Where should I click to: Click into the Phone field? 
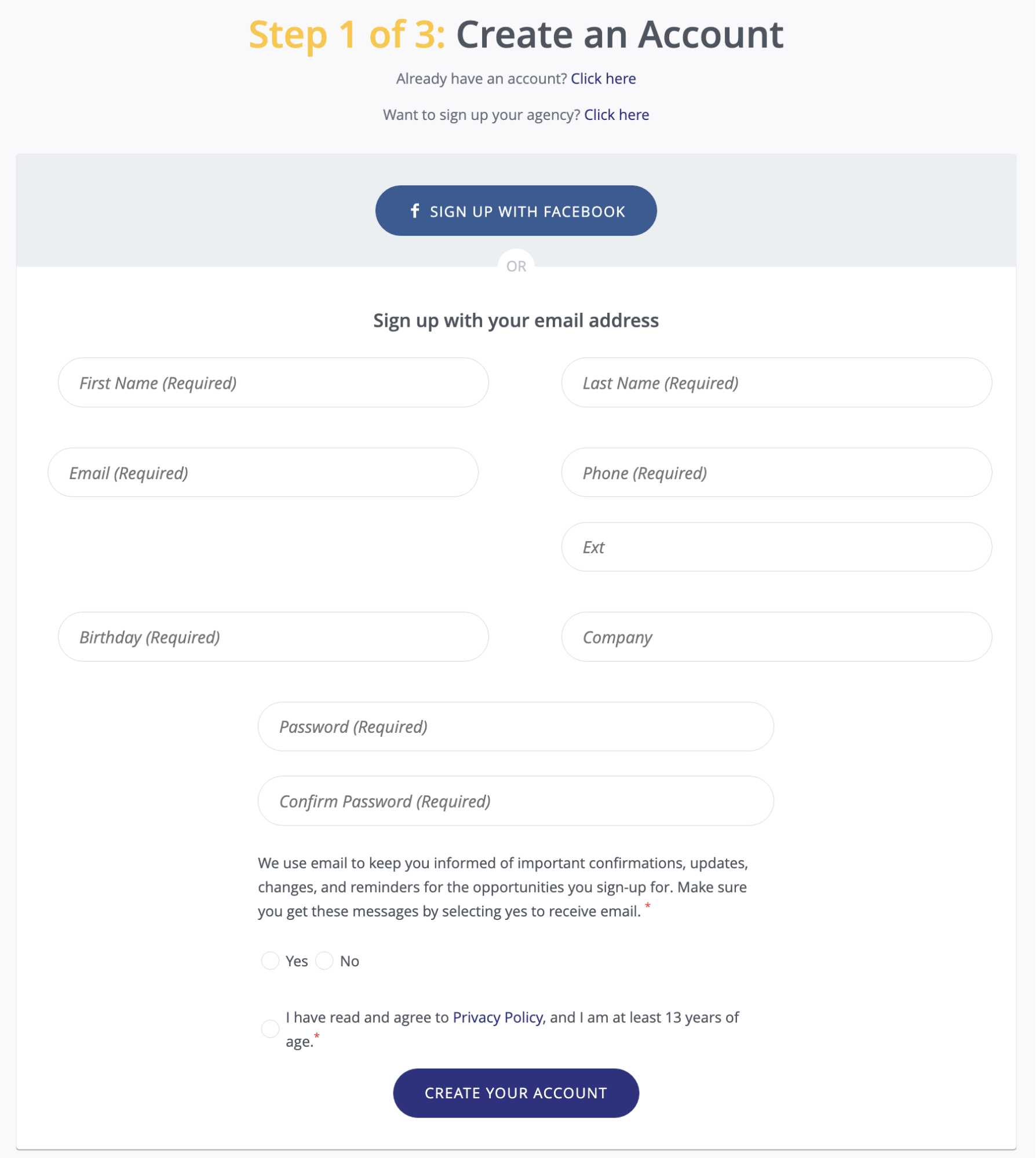pos(776,472)
